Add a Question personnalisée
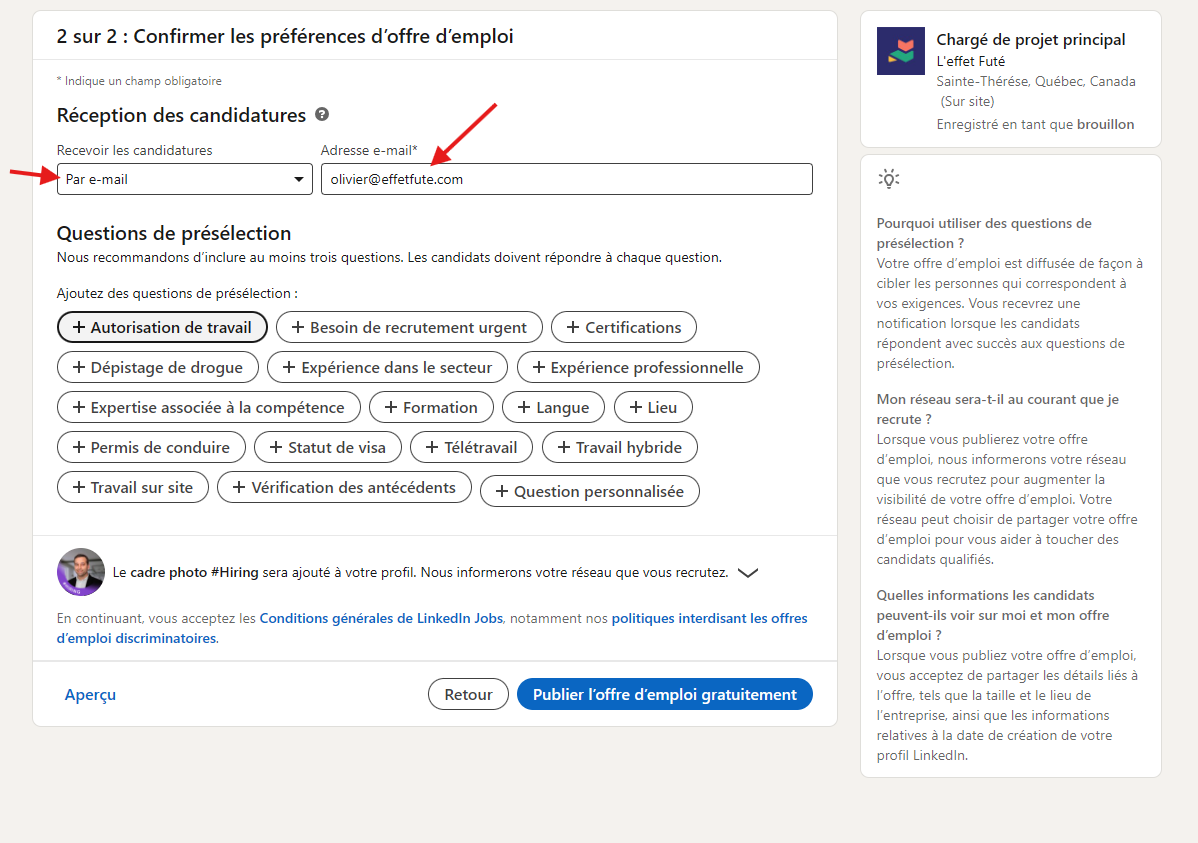This screenshot has width=1198, height=843. (589, 491)
